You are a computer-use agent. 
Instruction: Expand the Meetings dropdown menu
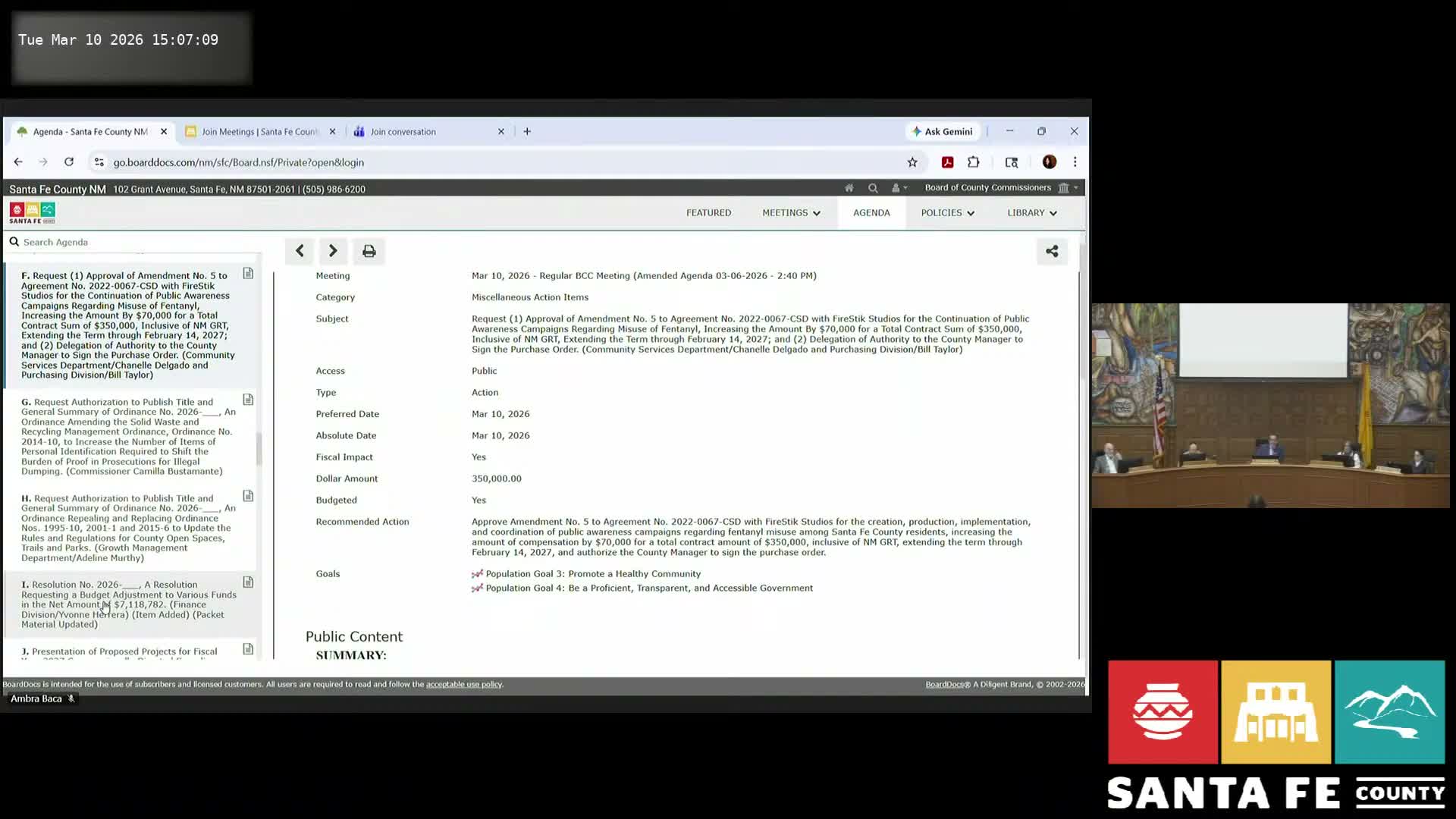pos(791,213)
